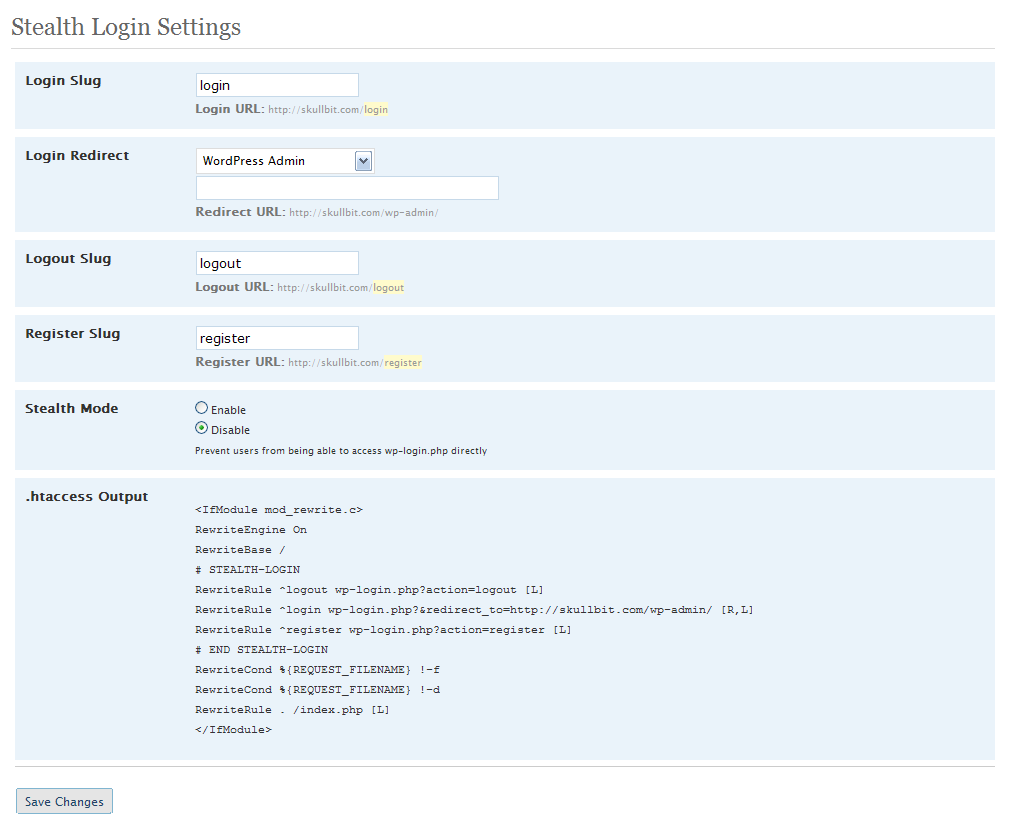
Task: Click the Stealth Login Settings heading
Action: tap(126, 27)
